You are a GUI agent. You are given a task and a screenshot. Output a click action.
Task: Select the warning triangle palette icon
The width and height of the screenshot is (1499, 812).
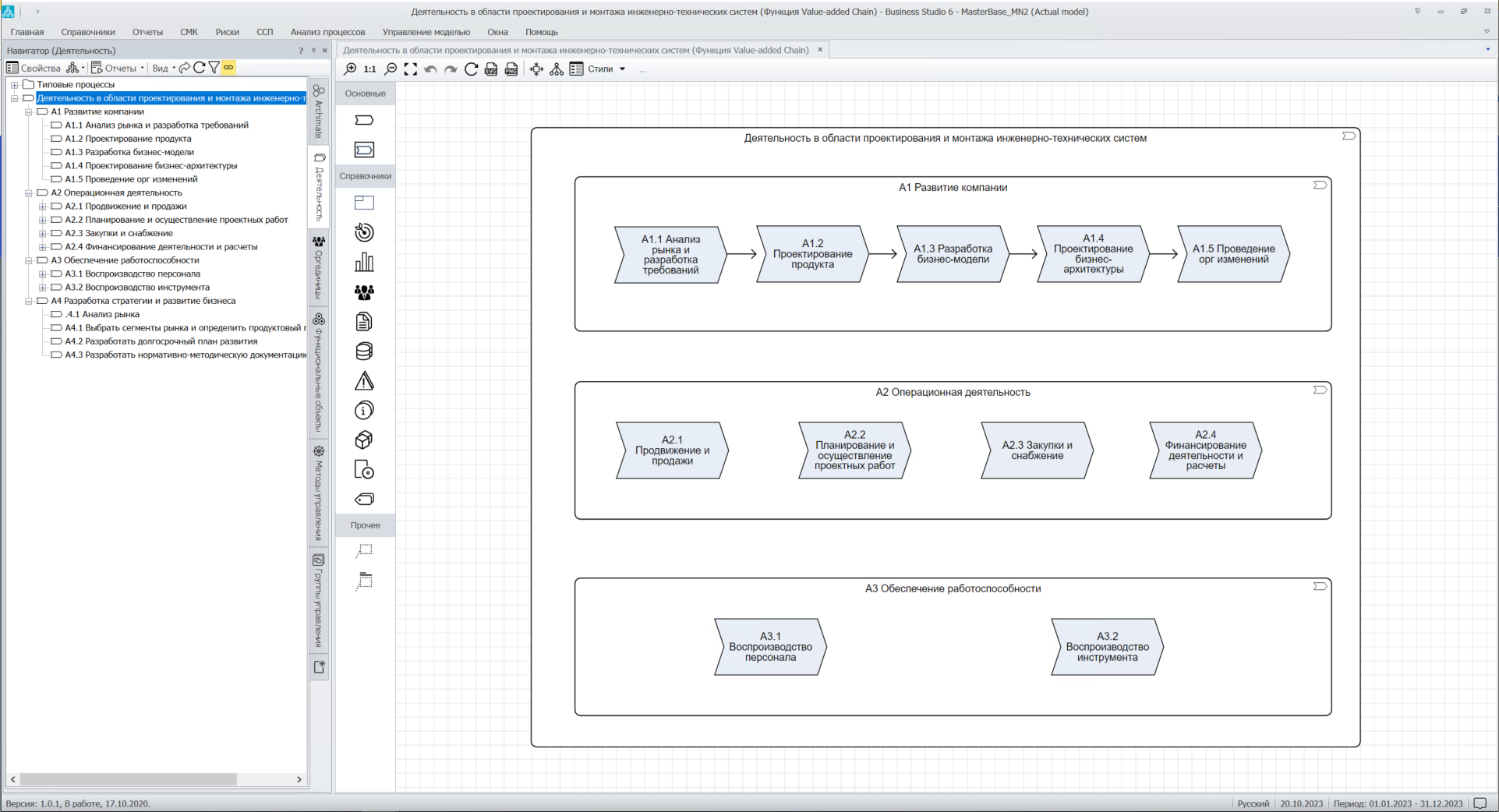[x=364, y=381]
